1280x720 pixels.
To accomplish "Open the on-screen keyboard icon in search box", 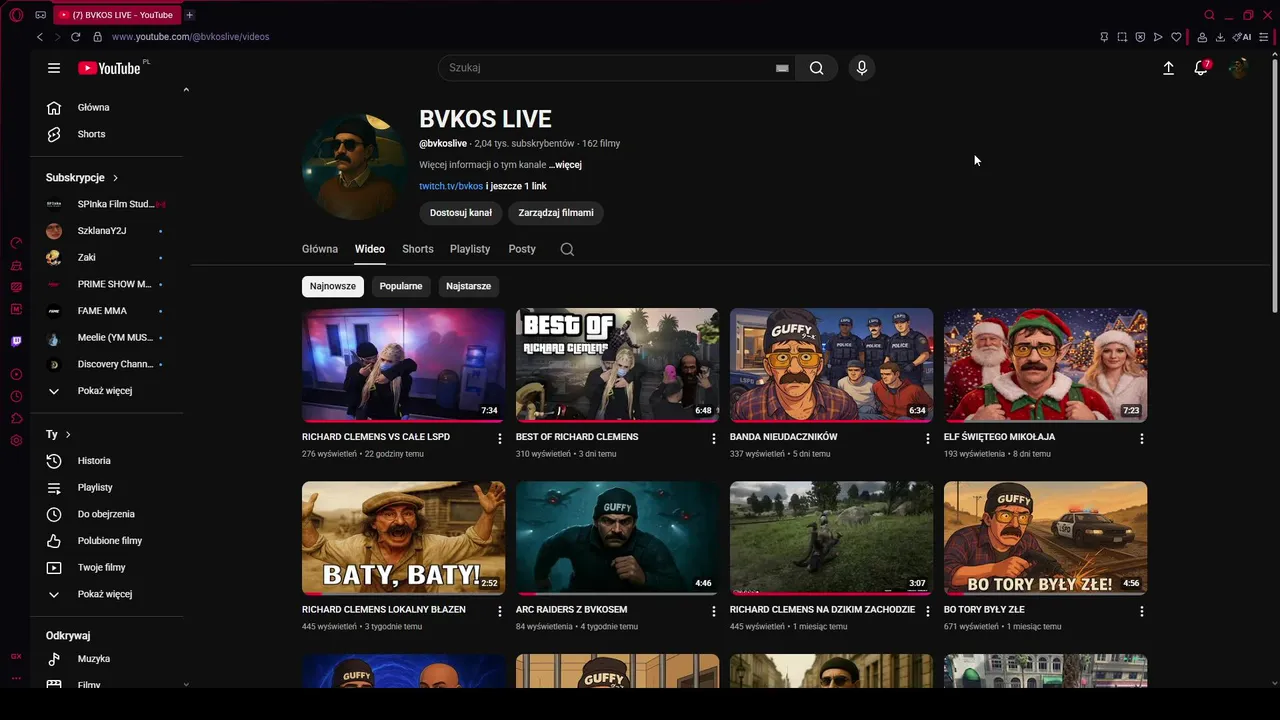I will (782, 68).
